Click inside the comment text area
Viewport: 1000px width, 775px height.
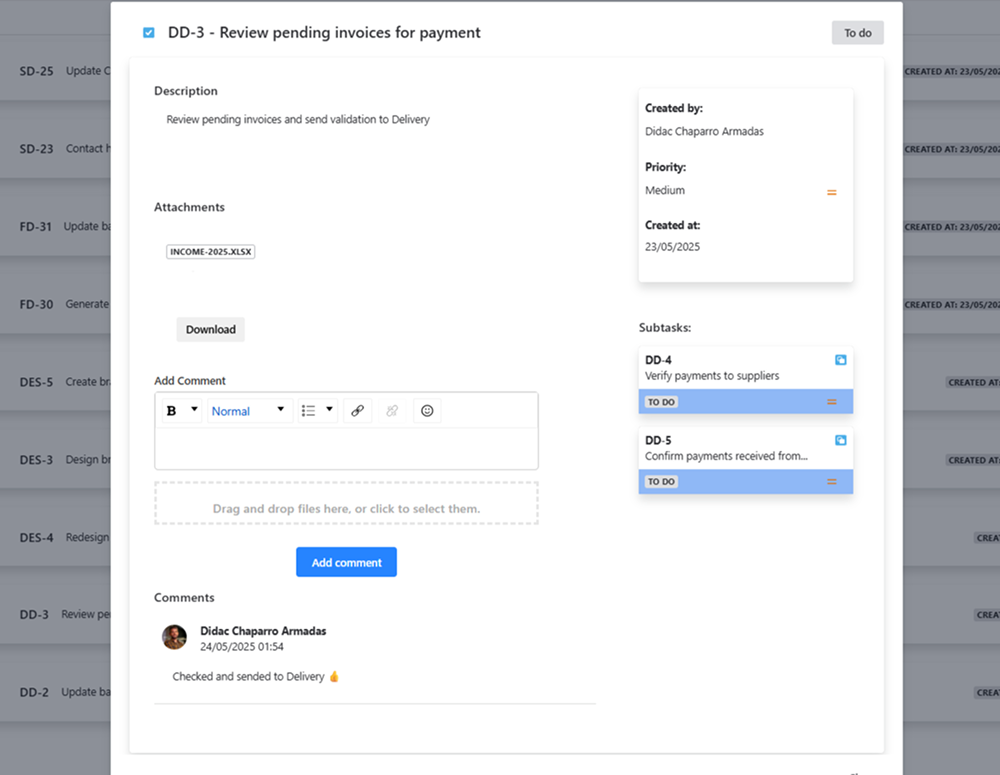click(x=346, y=448)
